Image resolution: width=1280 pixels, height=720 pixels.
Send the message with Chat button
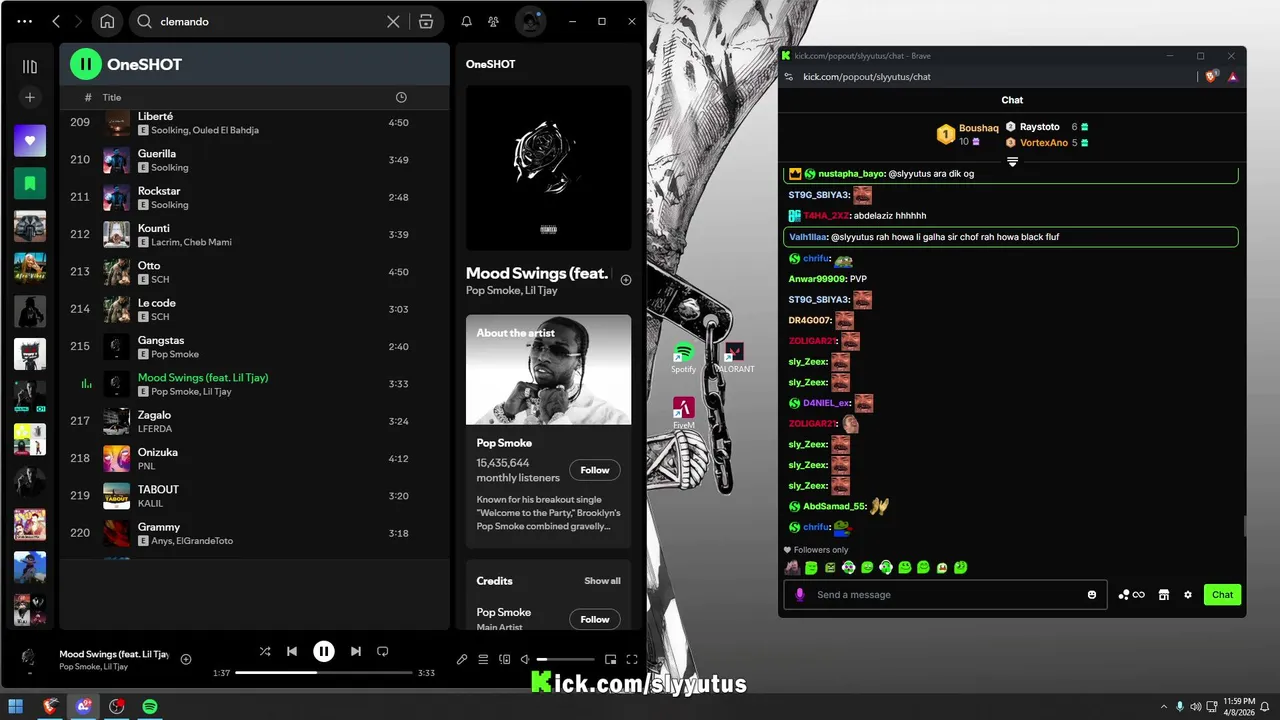click(1222, 595)
